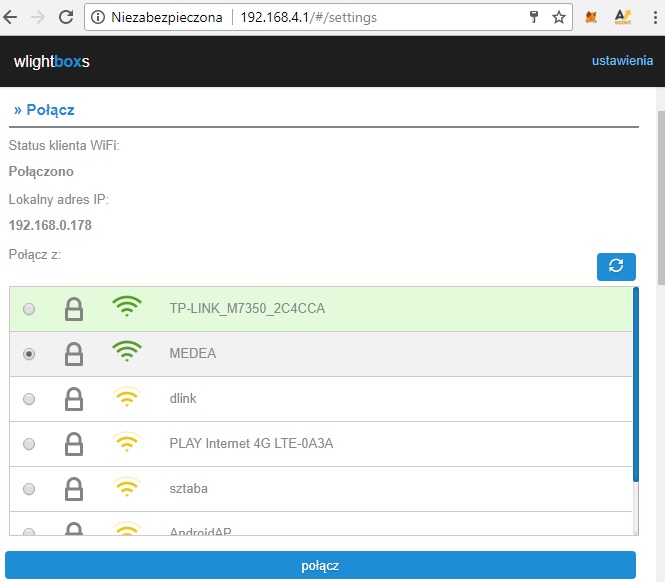The width and height of the screenshot is (665, 582).
Task: Click the address bar URL field
Action: tap(380, 17)
